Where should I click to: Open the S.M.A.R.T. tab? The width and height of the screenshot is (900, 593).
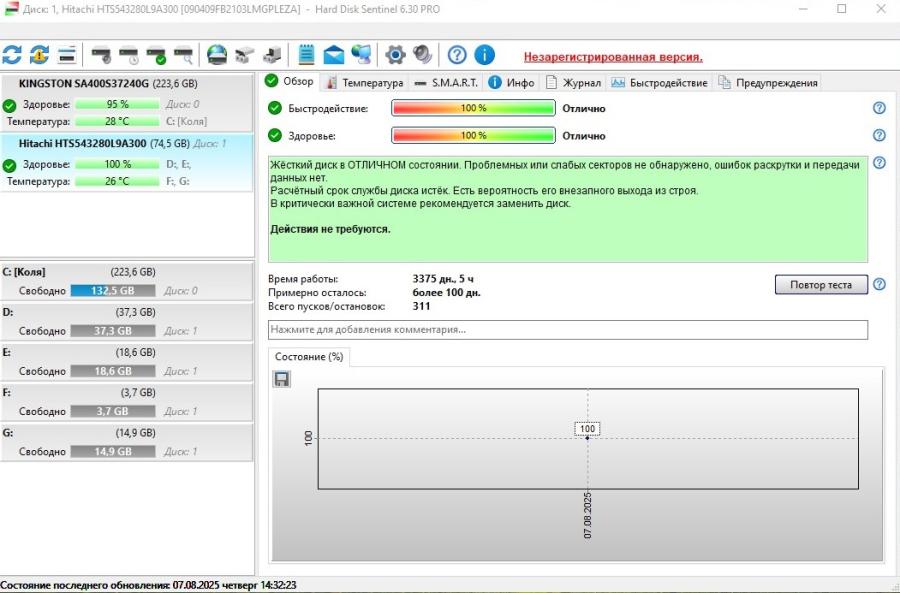[x=450, y=82]
